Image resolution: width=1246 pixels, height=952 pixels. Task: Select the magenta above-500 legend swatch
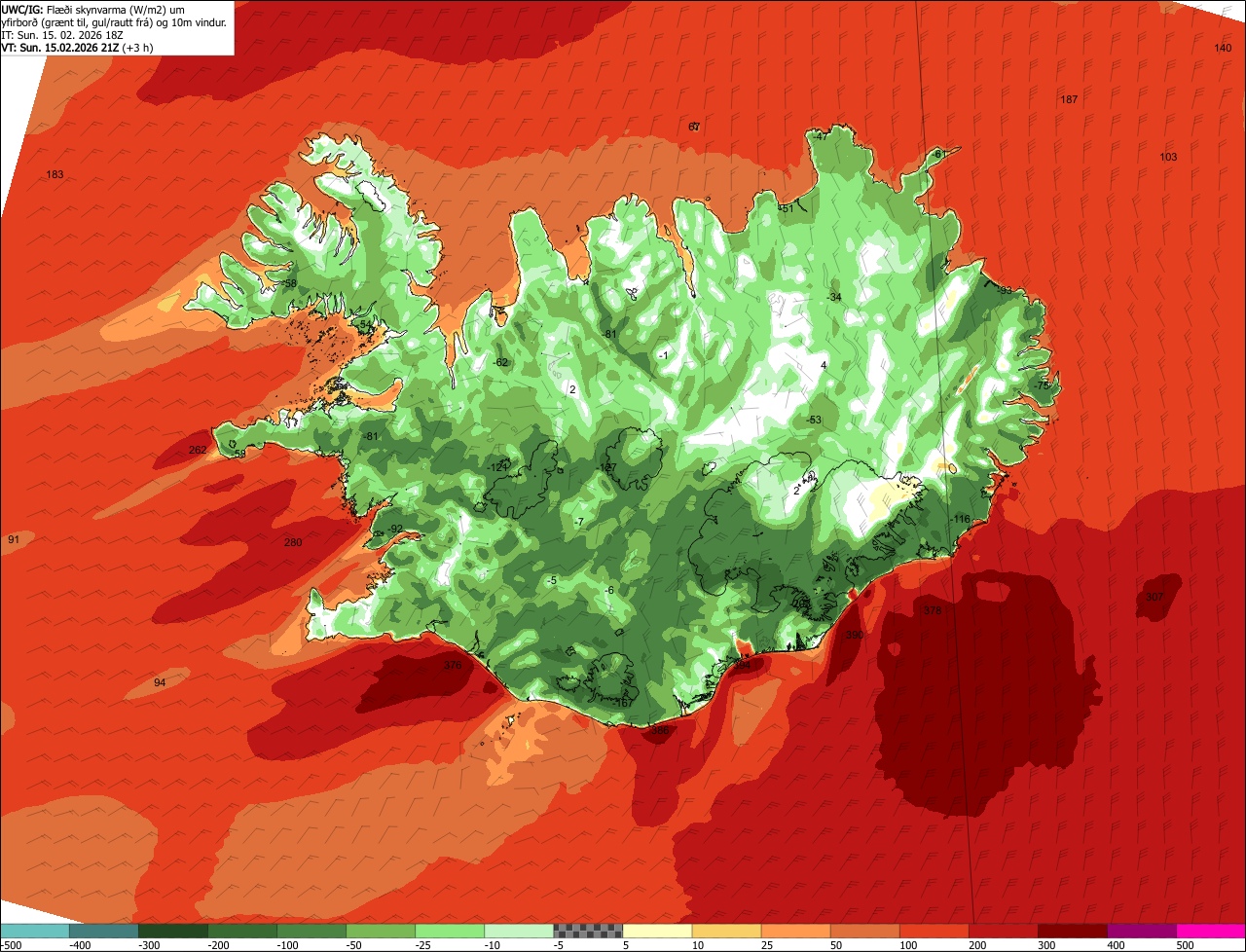(x=1210, y=931)
